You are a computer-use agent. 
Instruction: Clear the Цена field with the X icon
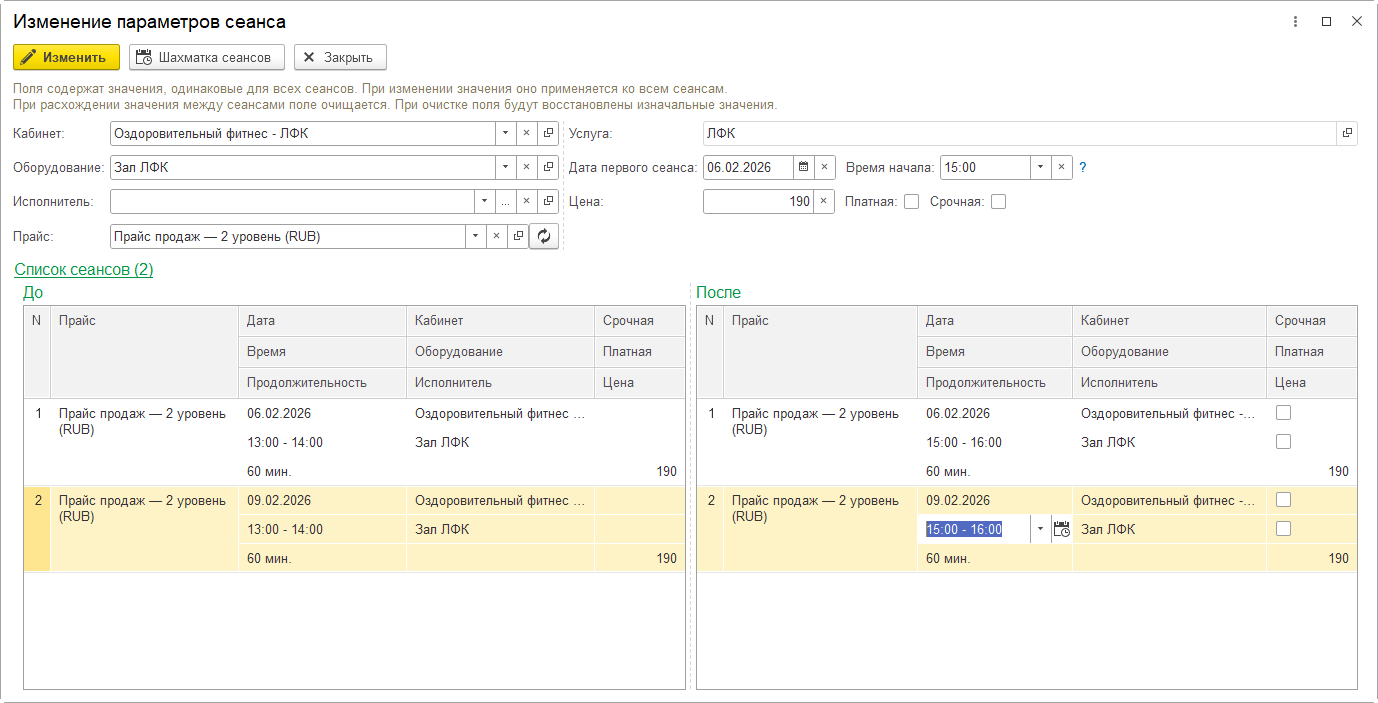[x=823, y=202]
